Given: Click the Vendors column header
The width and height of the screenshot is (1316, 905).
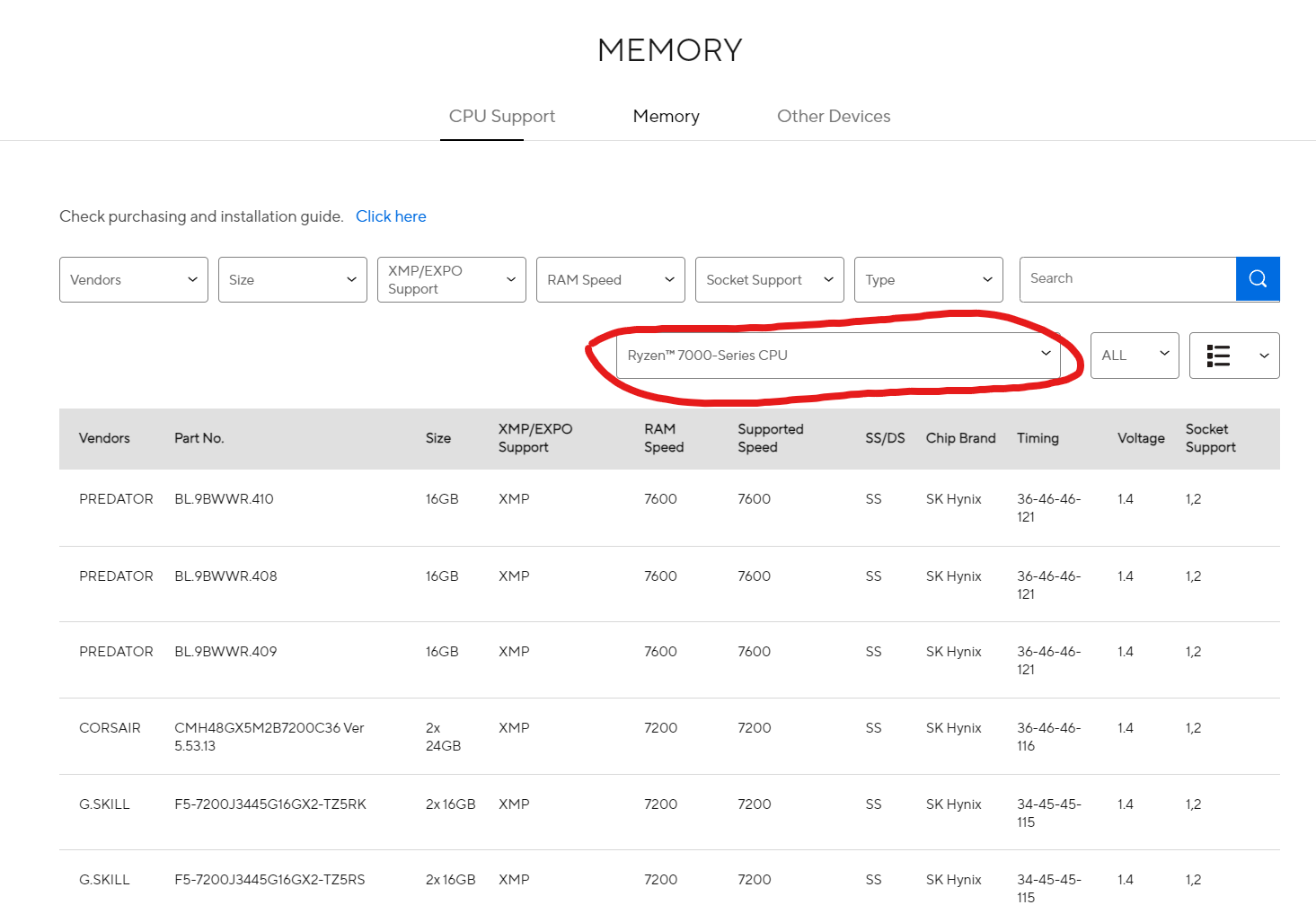Looking at the screenshot, I should [x=104, y=438].
